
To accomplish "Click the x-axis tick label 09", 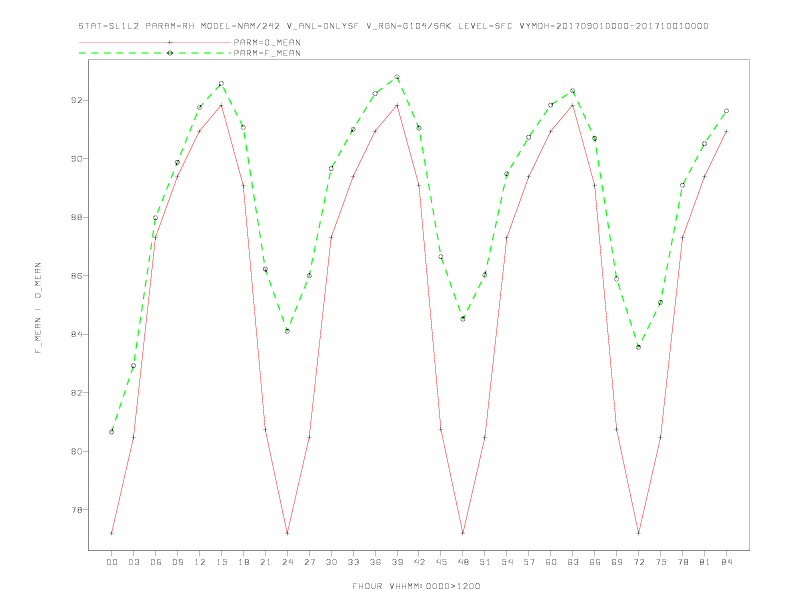I will [x=177, y=562].
